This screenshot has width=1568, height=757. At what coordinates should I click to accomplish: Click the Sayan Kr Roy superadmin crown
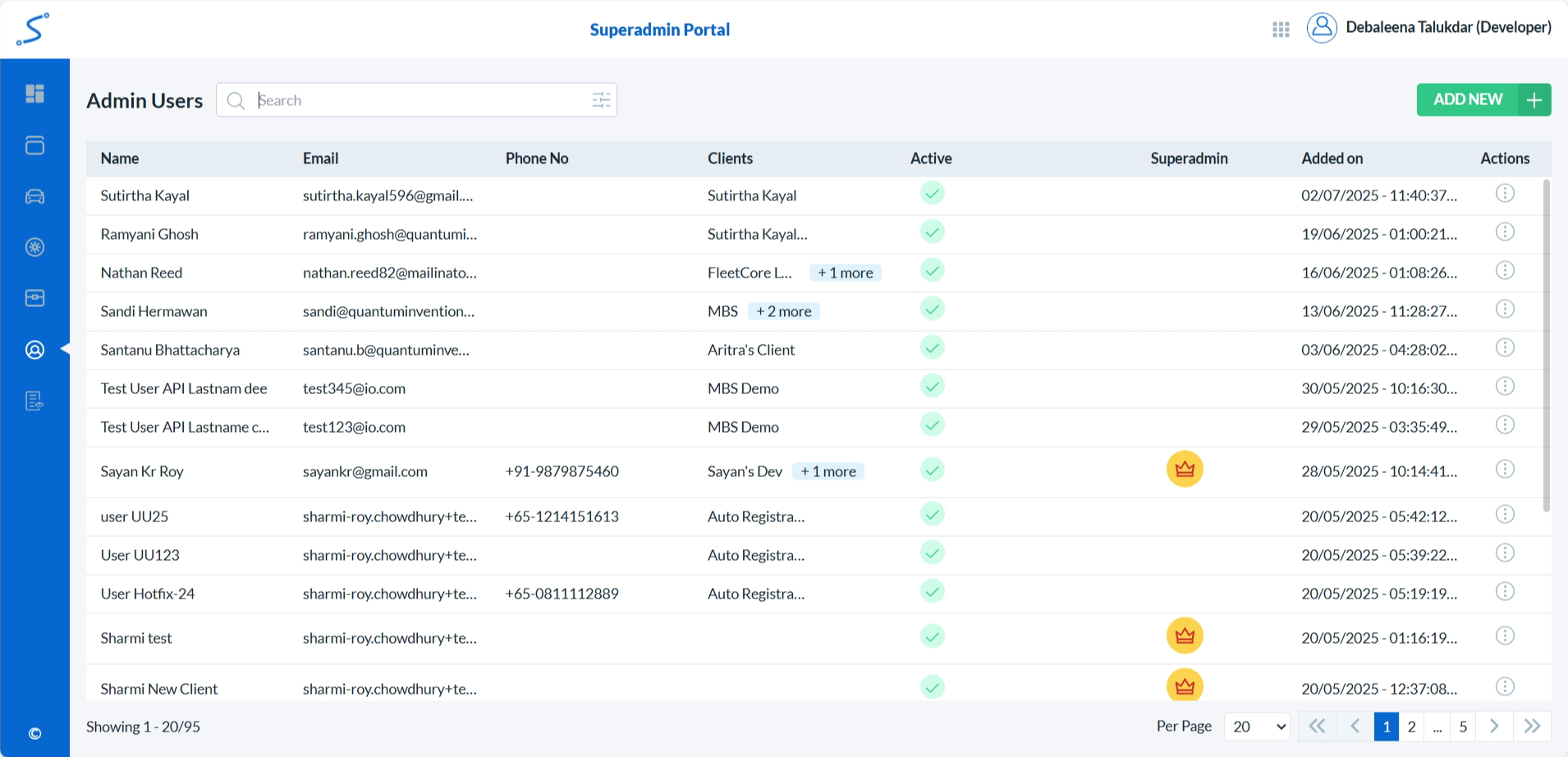(1184, 470)
